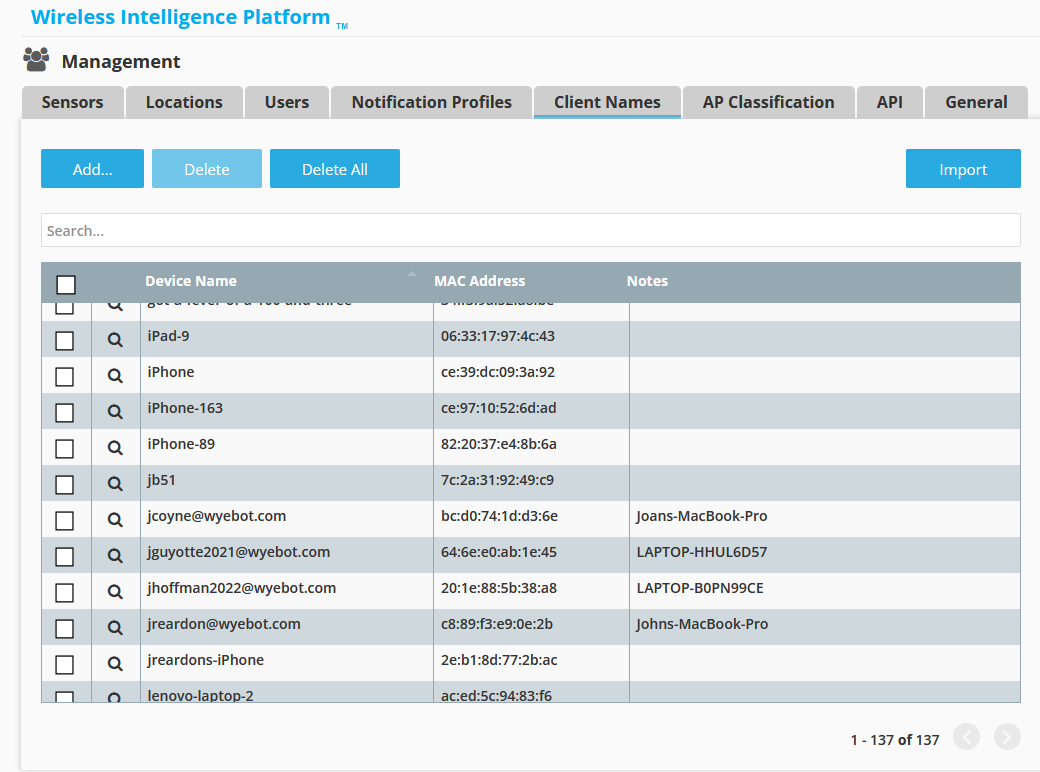Image resolution: width=1040 pixels, height=772 pixels.
Task: Click the pagination text 1 - 137 of 137
Action: [x=895, y=740]
